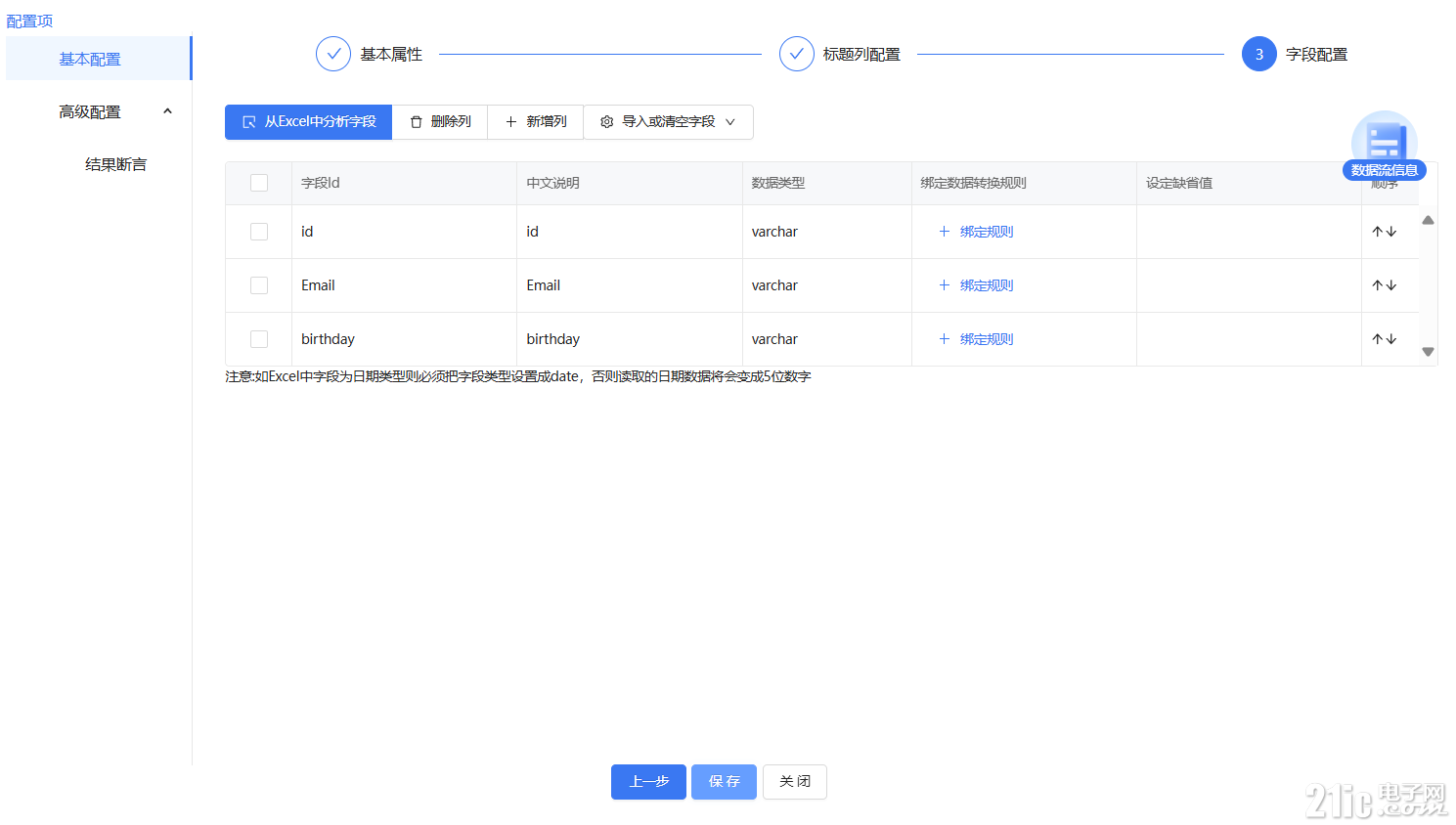Screen dimensions: 1456x825
Task: Click 绑定规则 link in the birthday row
Action: pos(987,339)
